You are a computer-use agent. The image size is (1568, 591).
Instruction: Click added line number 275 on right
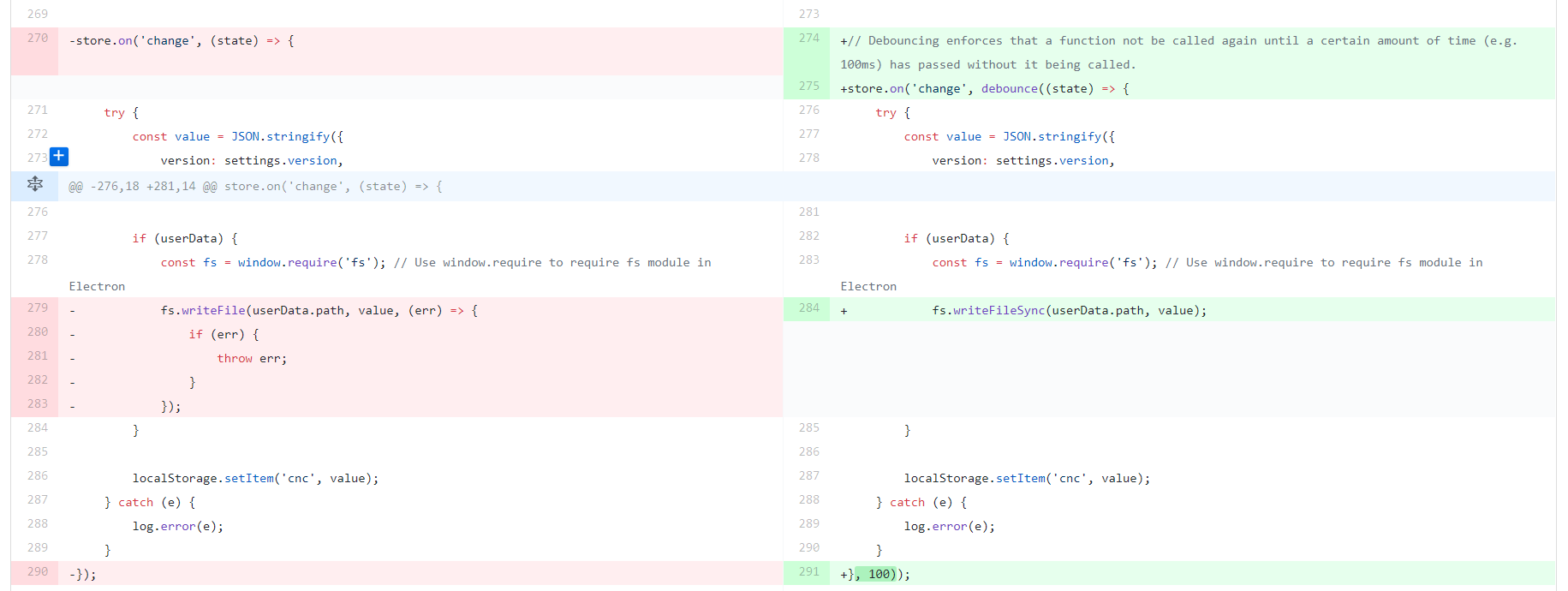coord(808,87)
